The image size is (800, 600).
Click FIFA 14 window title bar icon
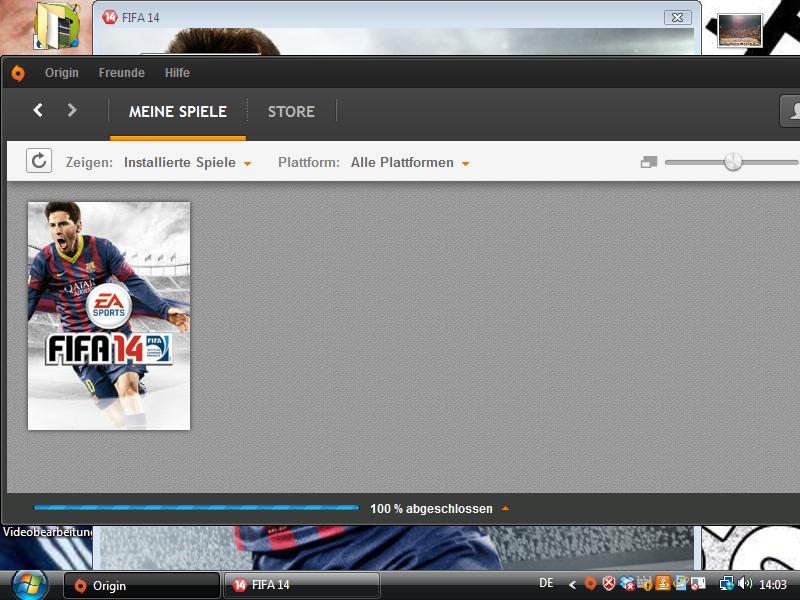109,17
